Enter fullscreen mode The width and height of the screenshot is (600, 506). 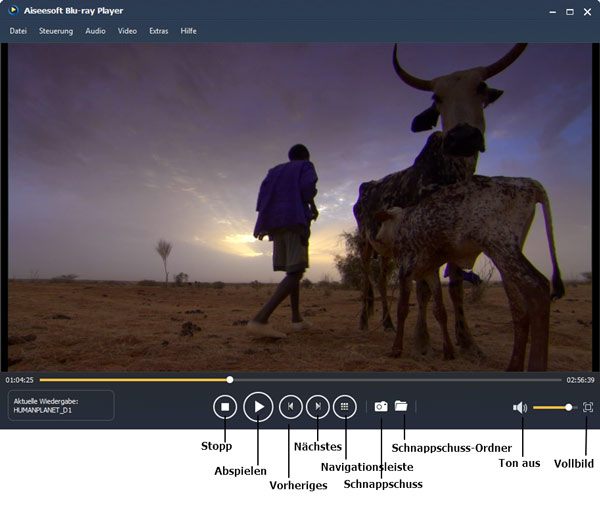pyautogui.click(x=588, y=407)
